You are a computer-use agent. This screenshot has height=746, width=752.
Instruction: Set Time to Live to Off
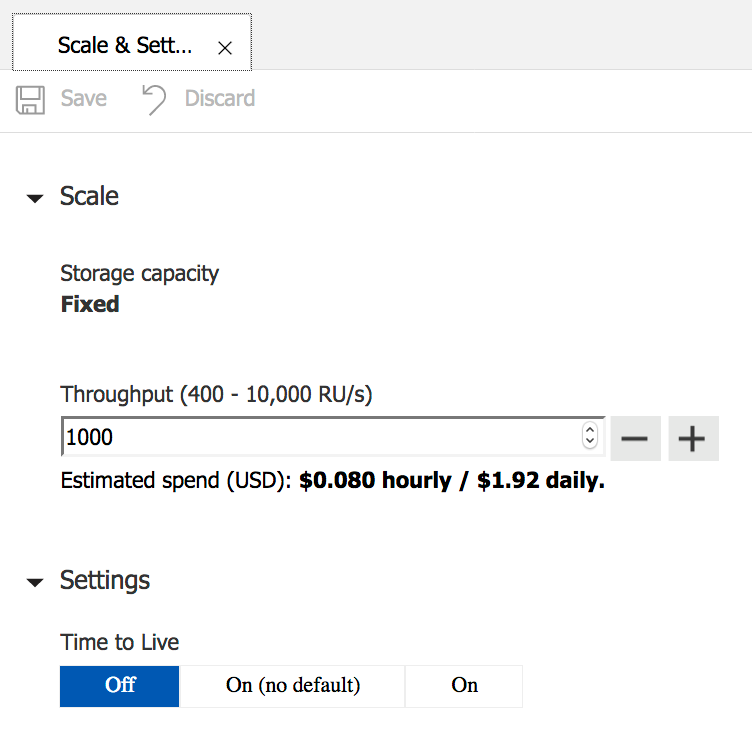pyautogui.click(x=120, y=686)
